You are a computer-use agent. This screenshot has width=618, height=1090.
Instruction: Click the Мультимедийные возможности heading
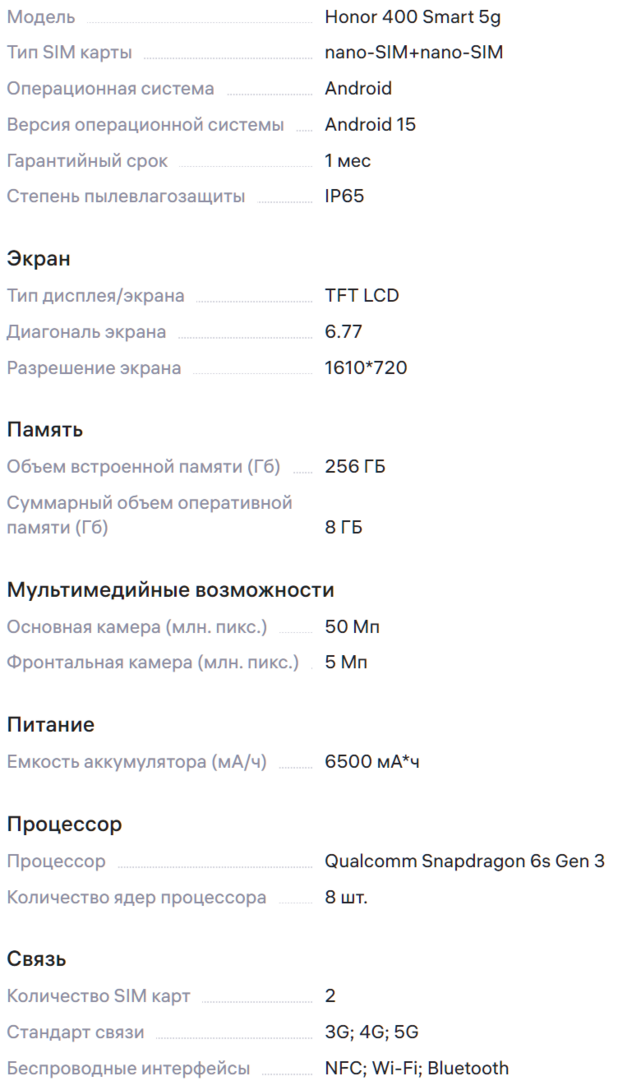170,590
